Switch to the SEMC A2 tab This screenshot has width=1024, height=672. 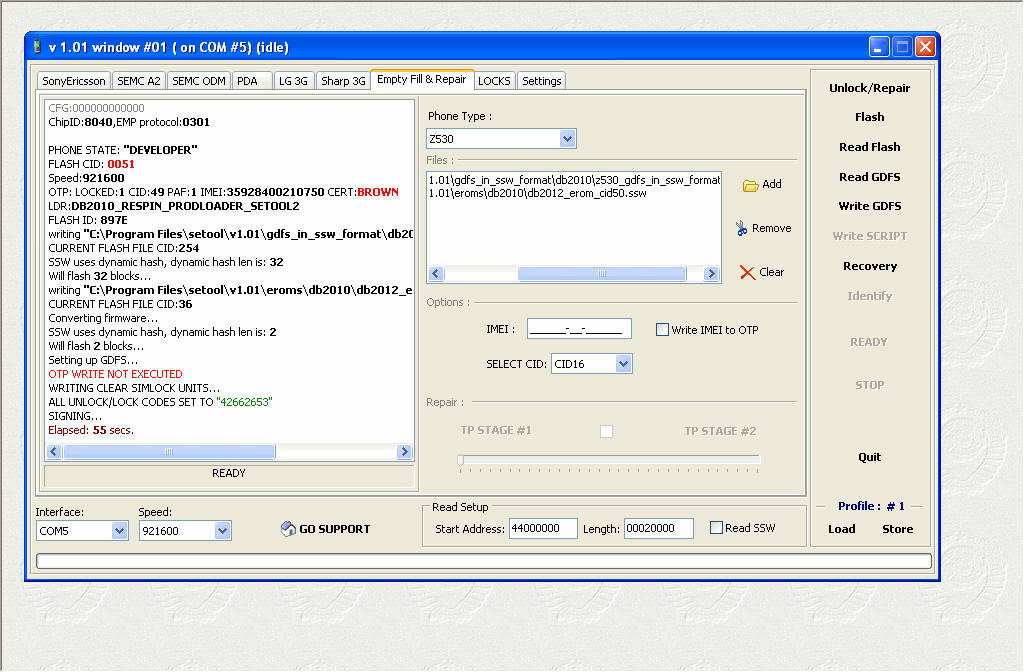pyautogui.click(x=138, y=81)
